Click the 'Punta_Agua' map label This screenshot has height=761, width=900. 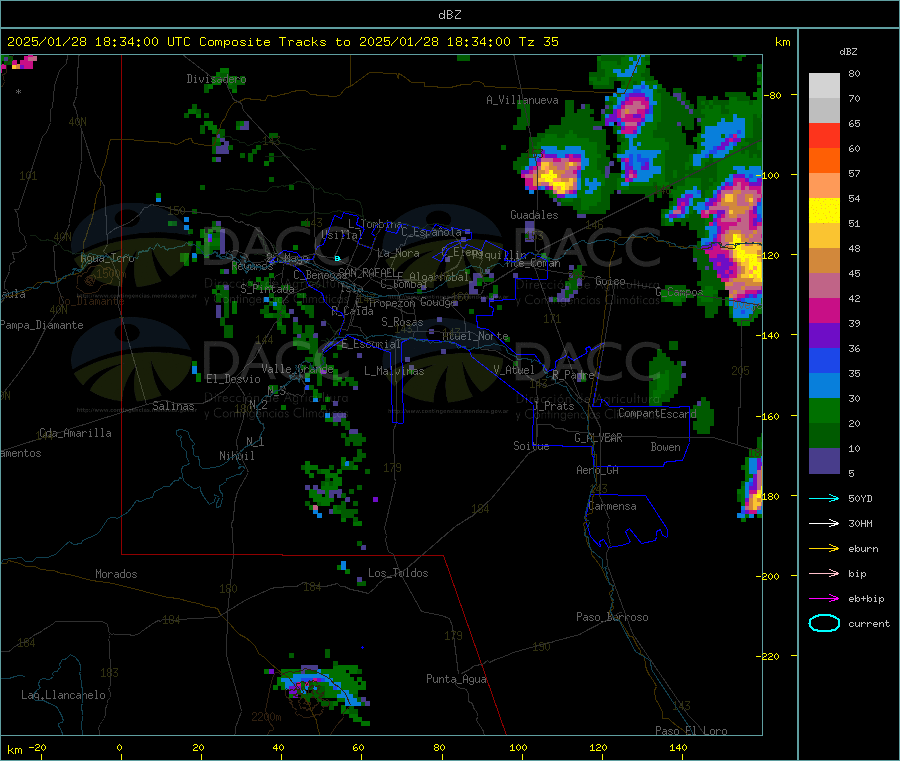pyautogui.click(x=456, y=679)
